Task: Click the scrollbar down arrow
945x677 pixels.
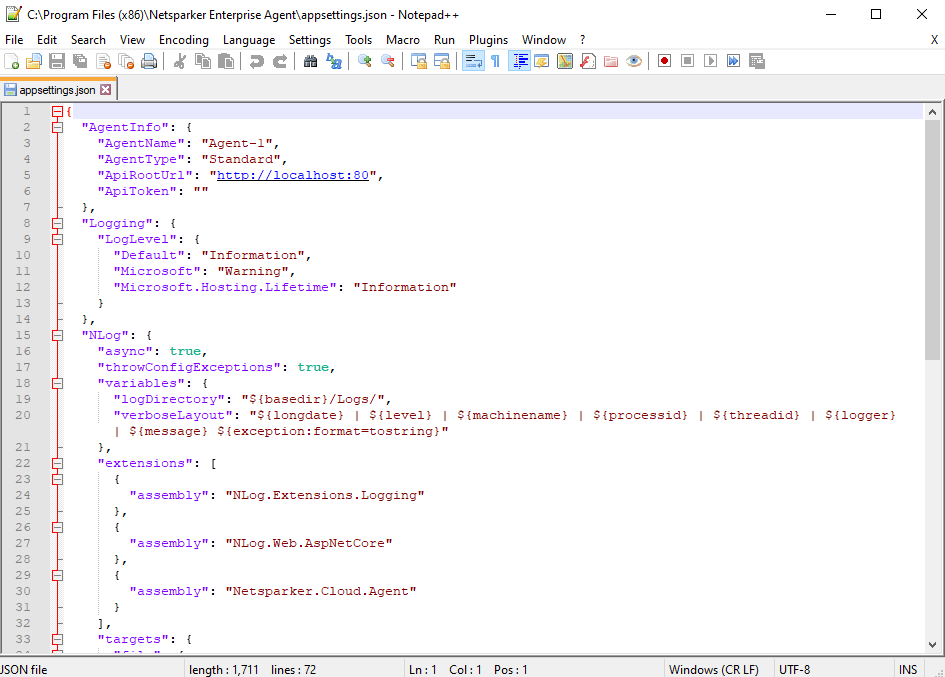Action: click(x=932, y=644)
